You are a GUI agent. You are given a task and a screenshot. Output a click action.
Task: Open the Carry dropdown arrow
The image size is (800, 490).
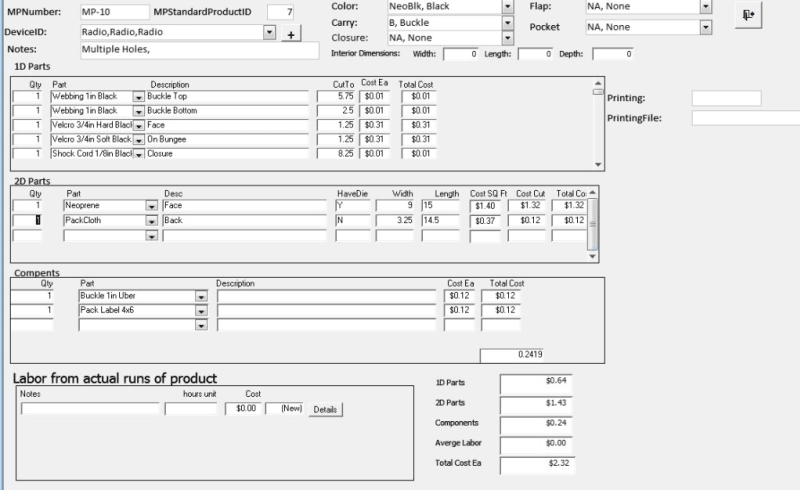[x=507, y=23]
